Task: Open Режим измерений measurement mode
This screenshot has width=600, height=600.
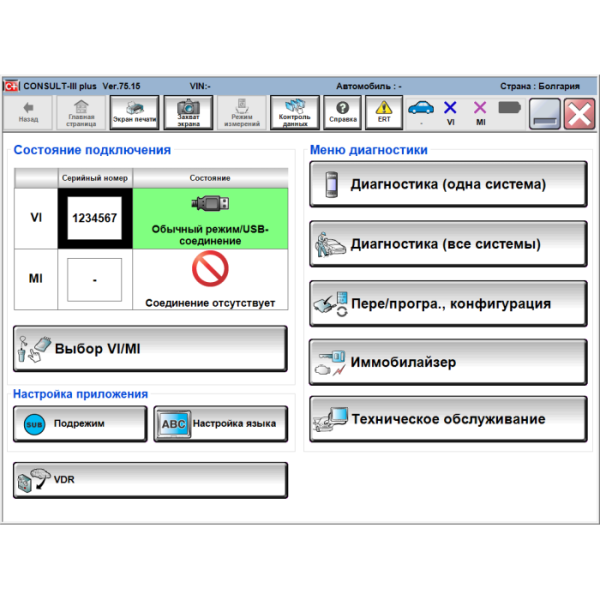Action: click(241, 111)
